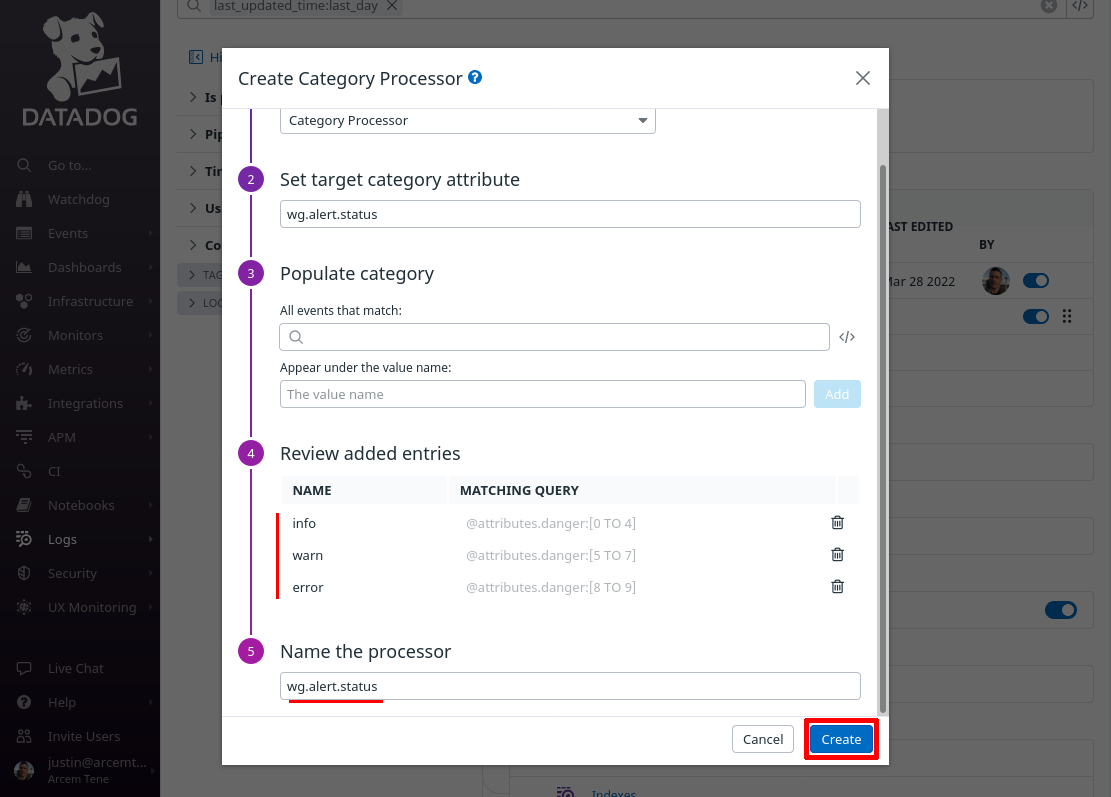Image resolution: width=1111 pixels, height=797 pixels.
Task: Open the Category Processor type dropdown
Action: (x=468, y=120)
